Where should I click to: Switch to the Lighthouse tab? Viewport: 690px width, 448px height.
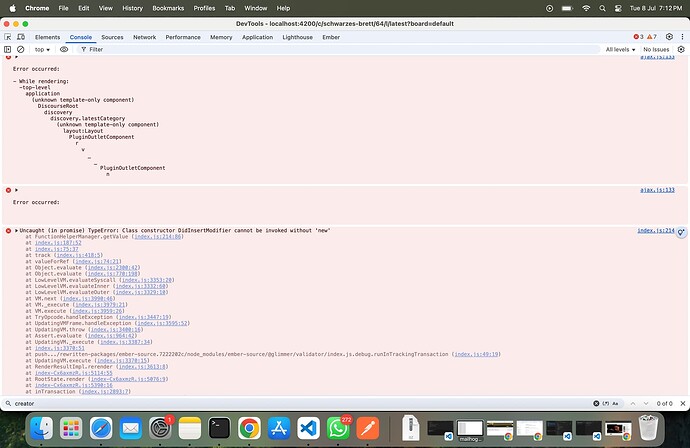point(297,37)
